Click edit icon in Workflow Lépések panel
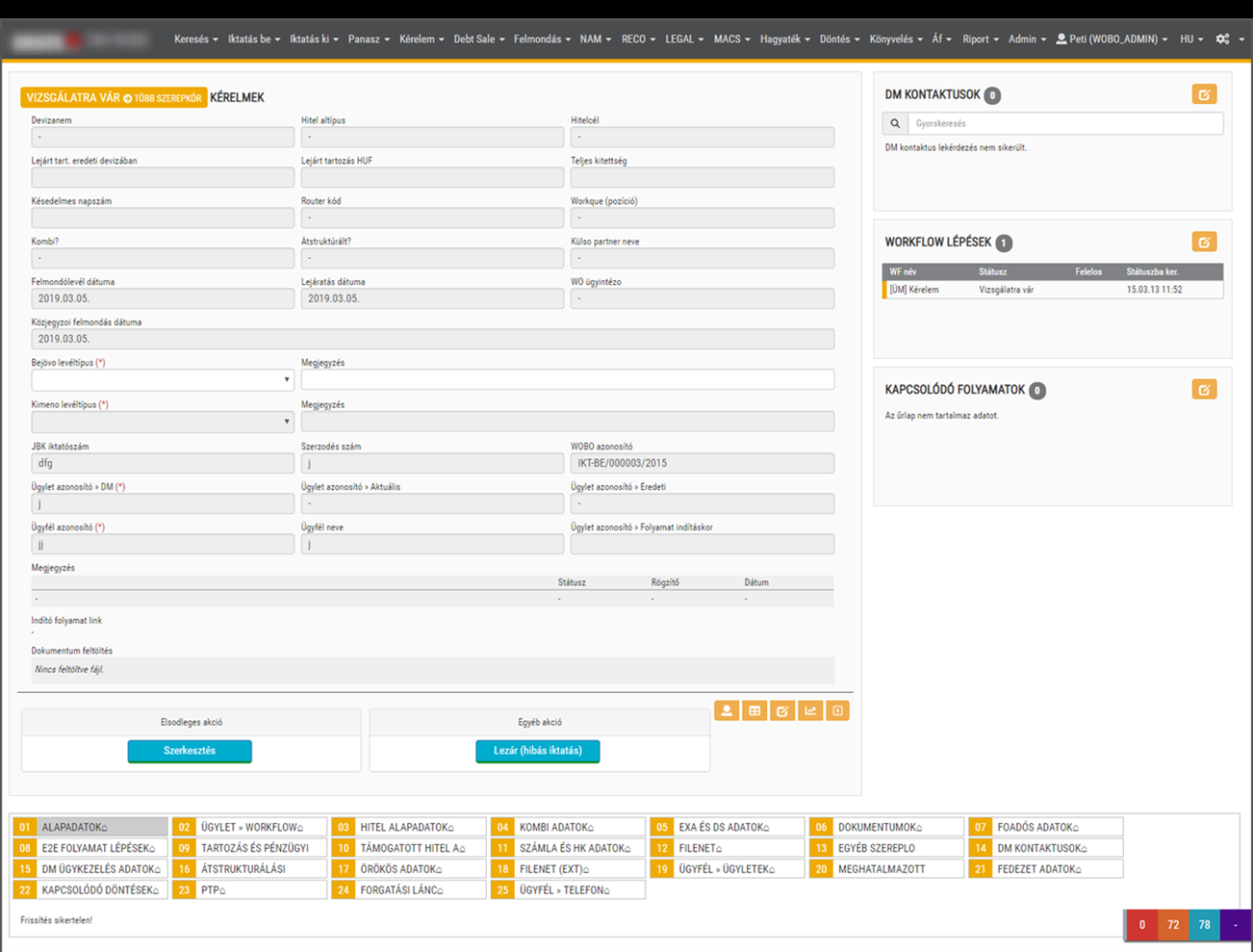This screenshot has height=952, width=1253. pyautogui.click(x=1204, y=242)
